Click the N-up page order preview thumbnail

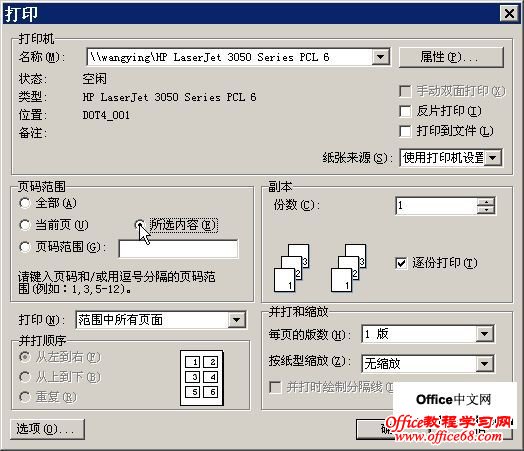[202, 378]
